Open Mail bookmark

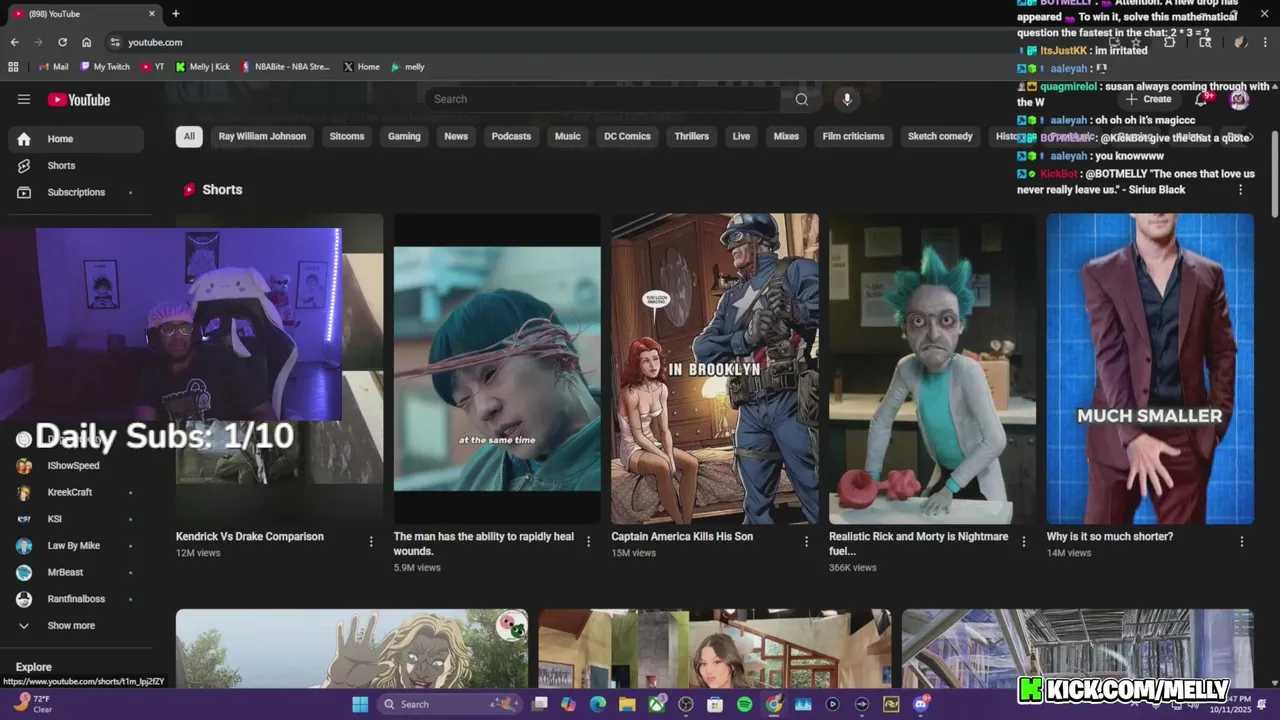54,67
